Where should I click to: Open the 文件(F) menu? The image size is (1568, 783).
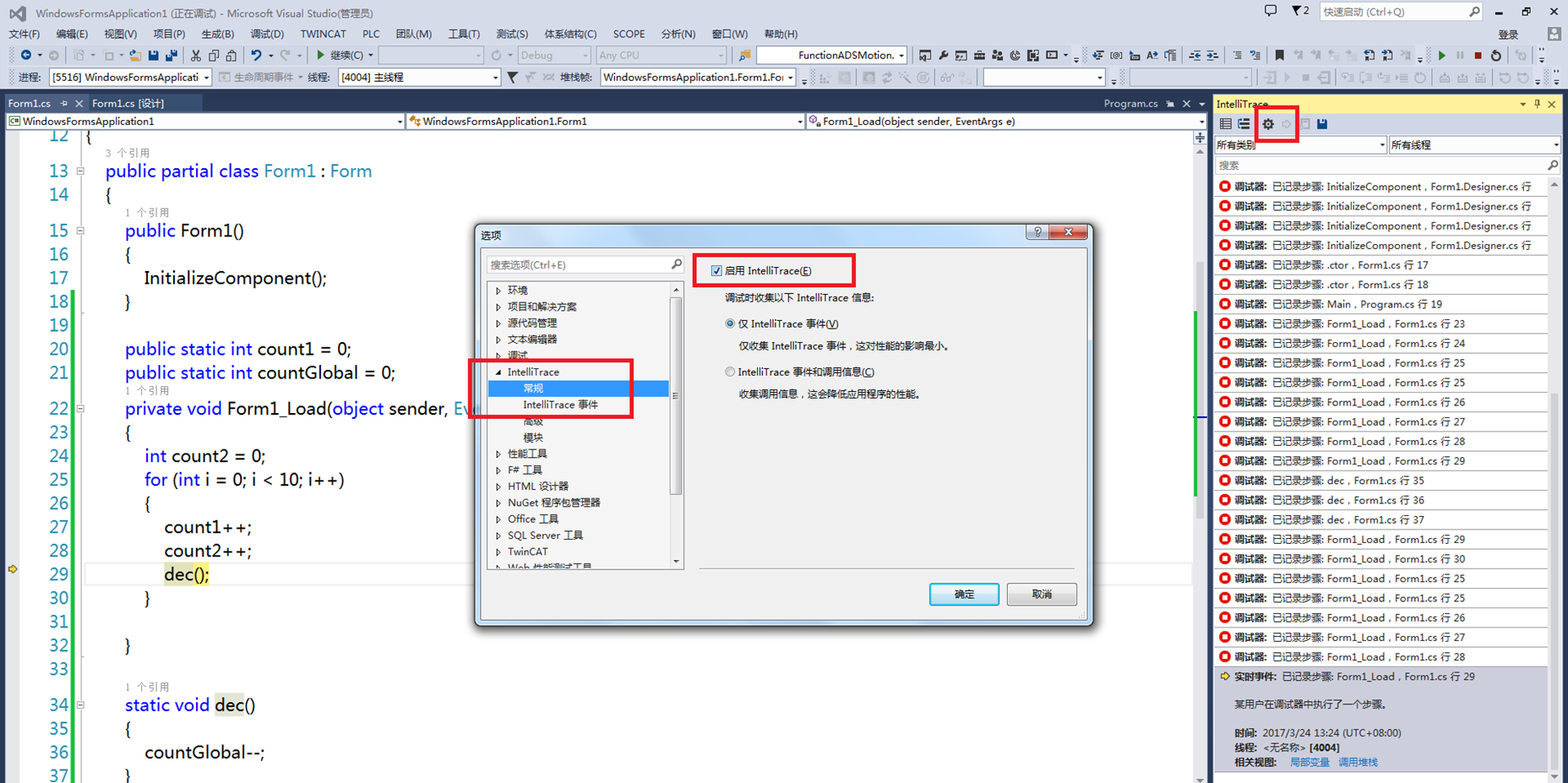24,35
